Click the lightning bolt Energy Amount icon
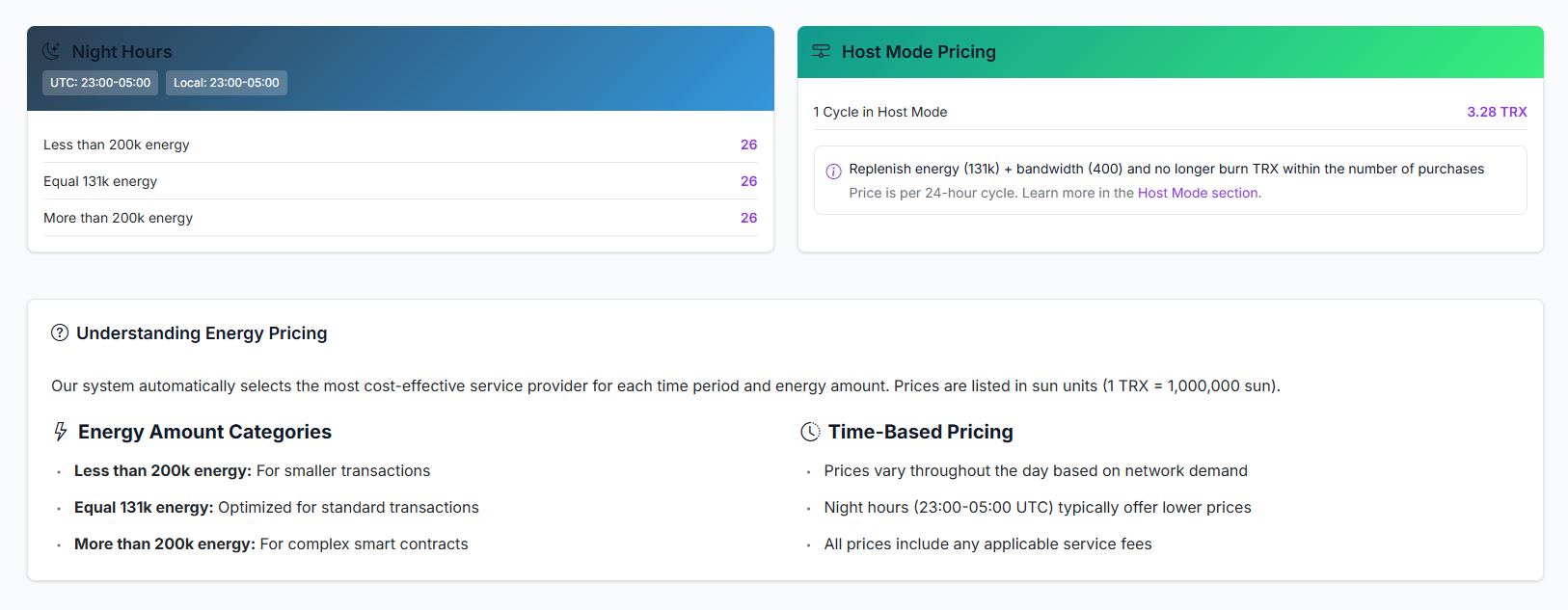Image resolution: width=1568 pixels, height=610 pixels. tap(61, 432)
